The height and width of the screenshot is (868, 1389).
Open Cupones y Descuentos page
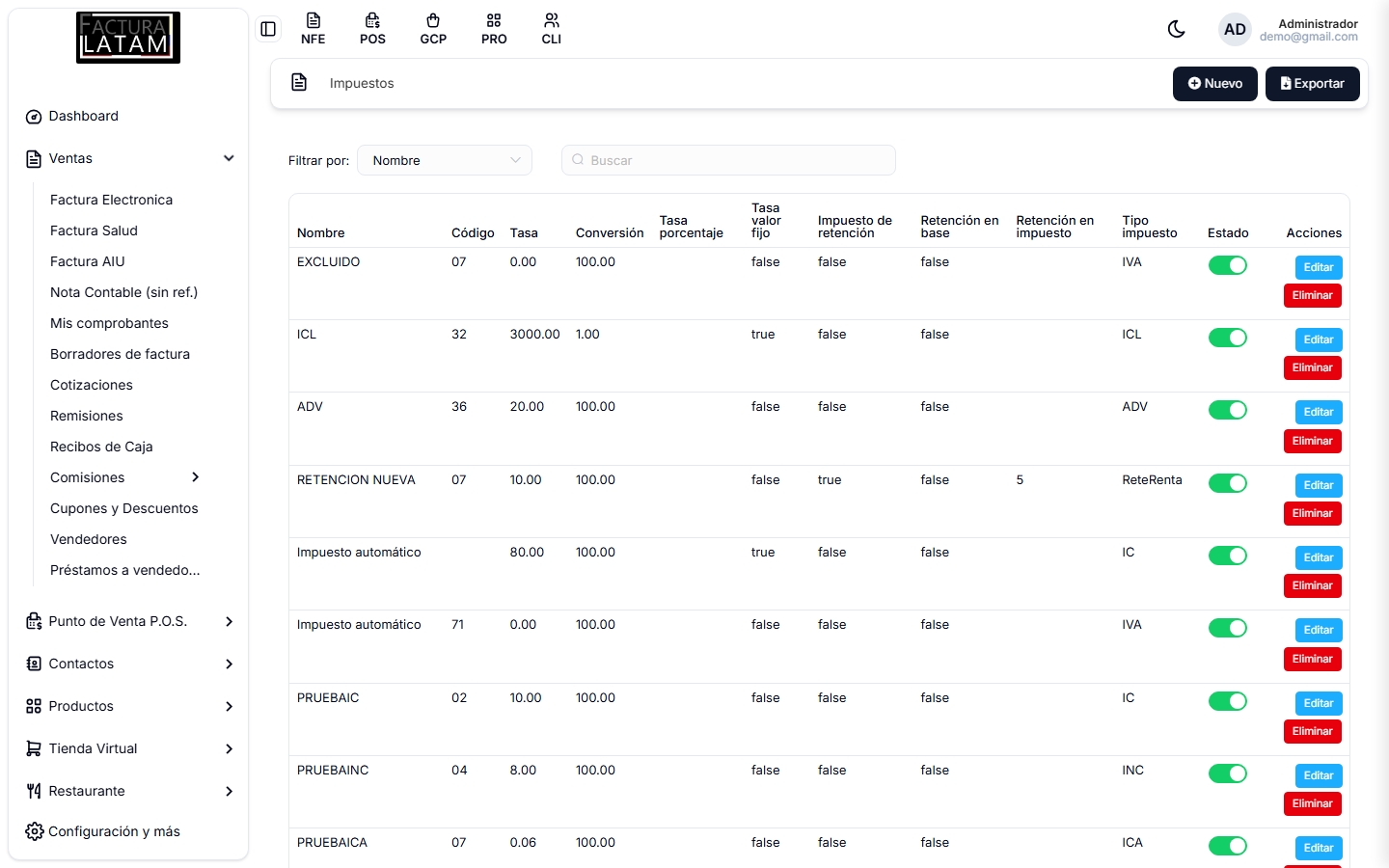(124, 508)
